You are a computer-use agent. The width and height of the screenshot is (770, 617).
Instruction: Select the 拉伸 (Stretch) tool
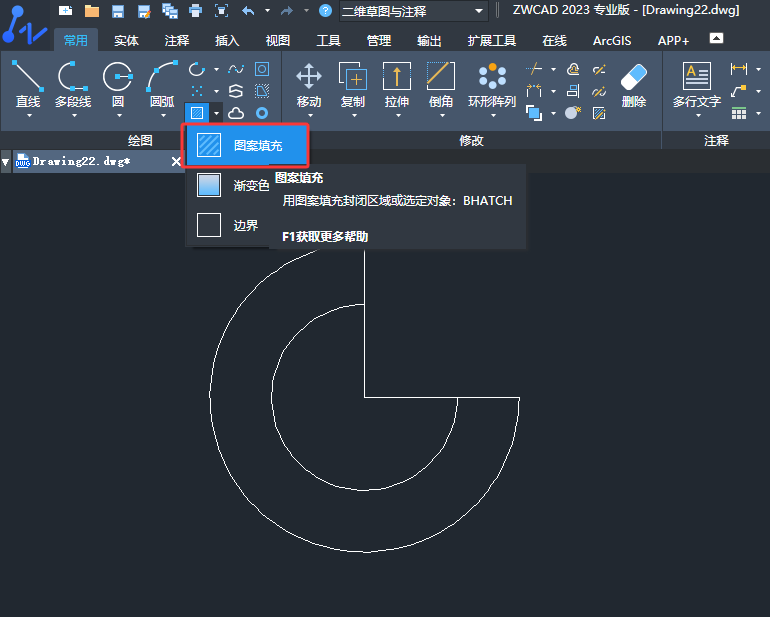tap(397, 84)
